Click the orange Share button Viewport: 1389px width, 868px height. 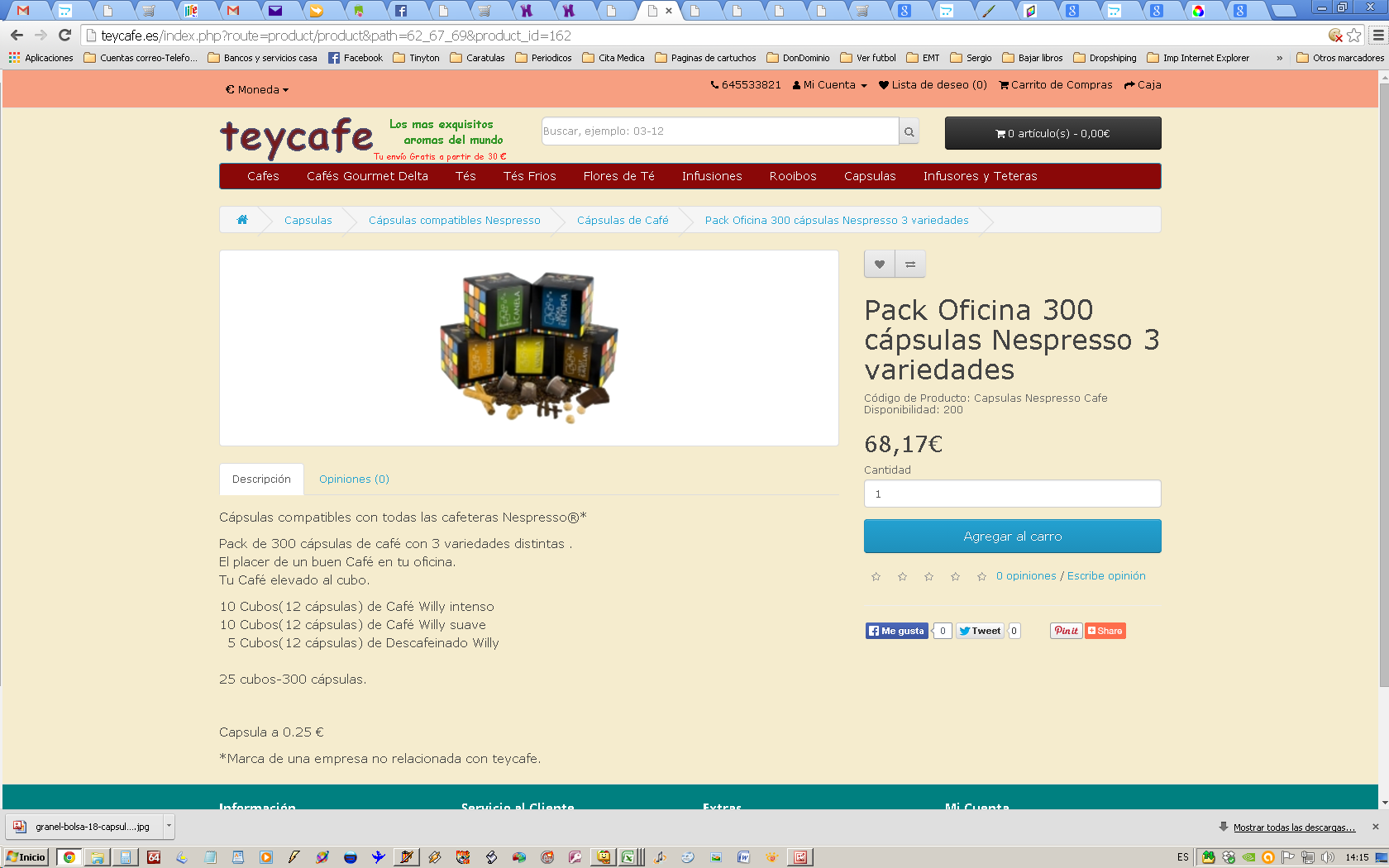click(1105, 631)
